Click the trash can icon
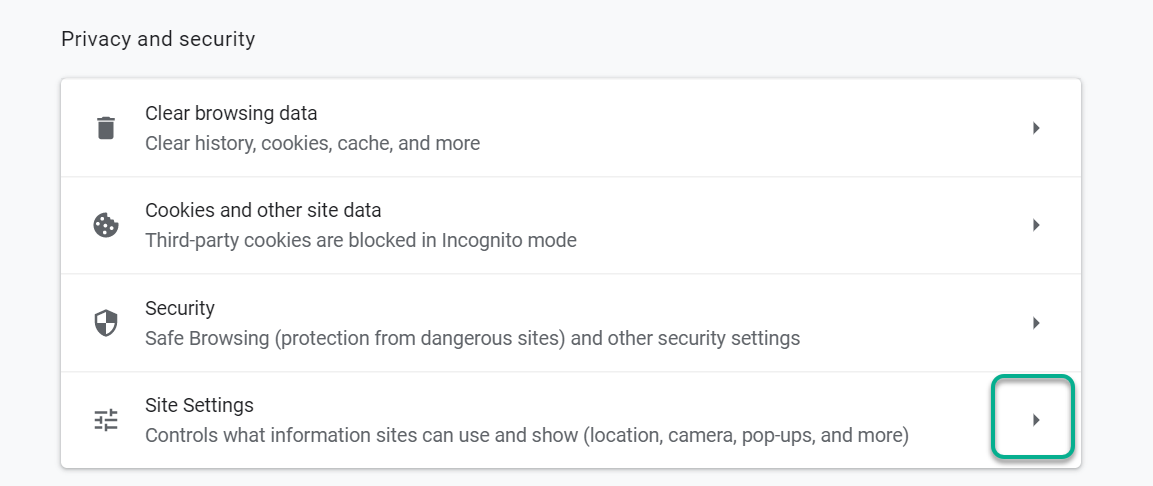Viewport: 1153px width, 486px height. [x=106, y=128]
